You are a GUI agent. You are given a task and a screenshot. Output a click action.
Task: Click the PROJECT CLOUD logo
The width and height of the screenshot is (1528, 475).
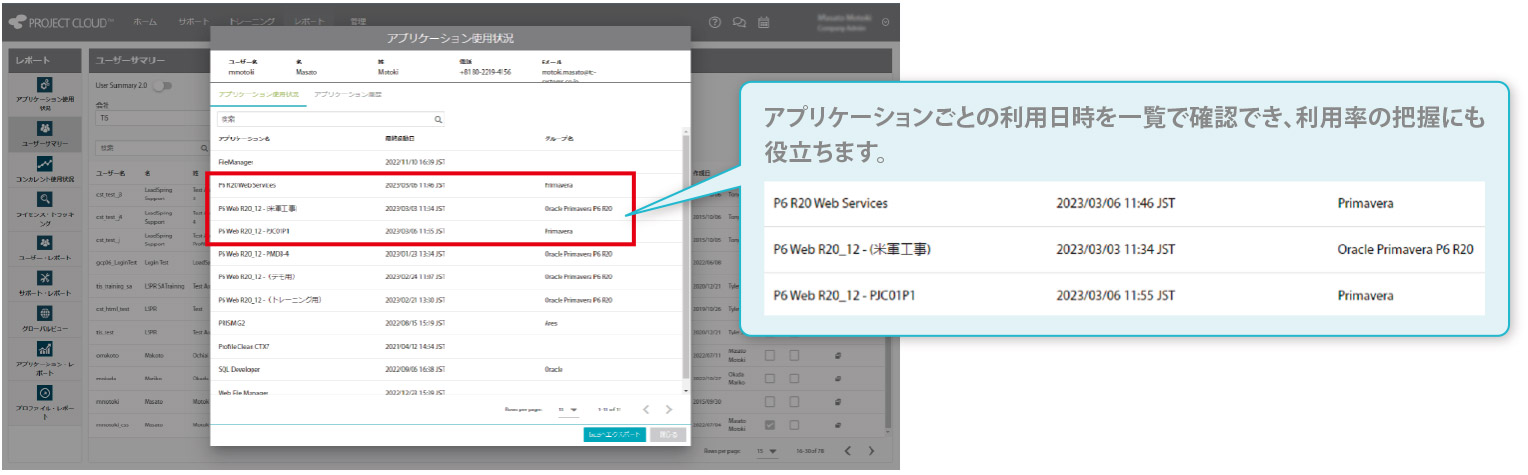pyautogui.click(x=60, y=22)
